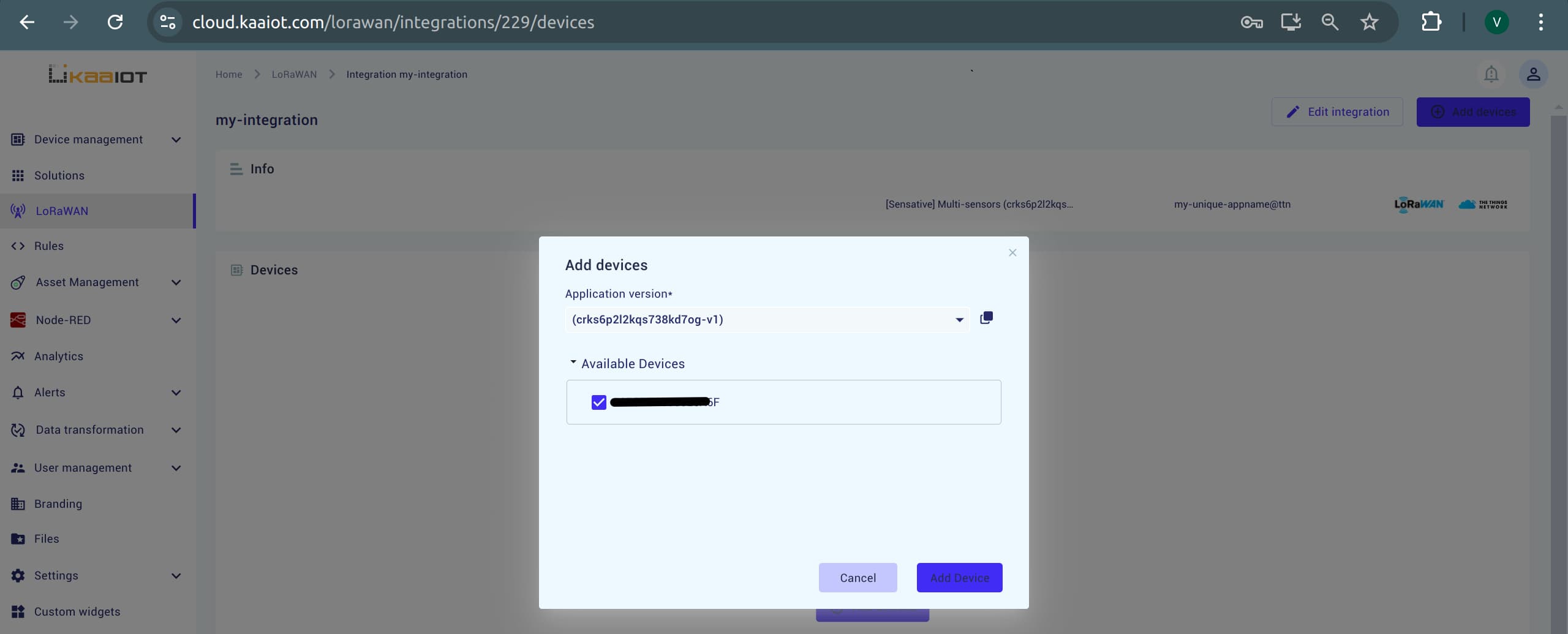
Task: Navigate to Home via breadcrumb
Action: point(228,74)
